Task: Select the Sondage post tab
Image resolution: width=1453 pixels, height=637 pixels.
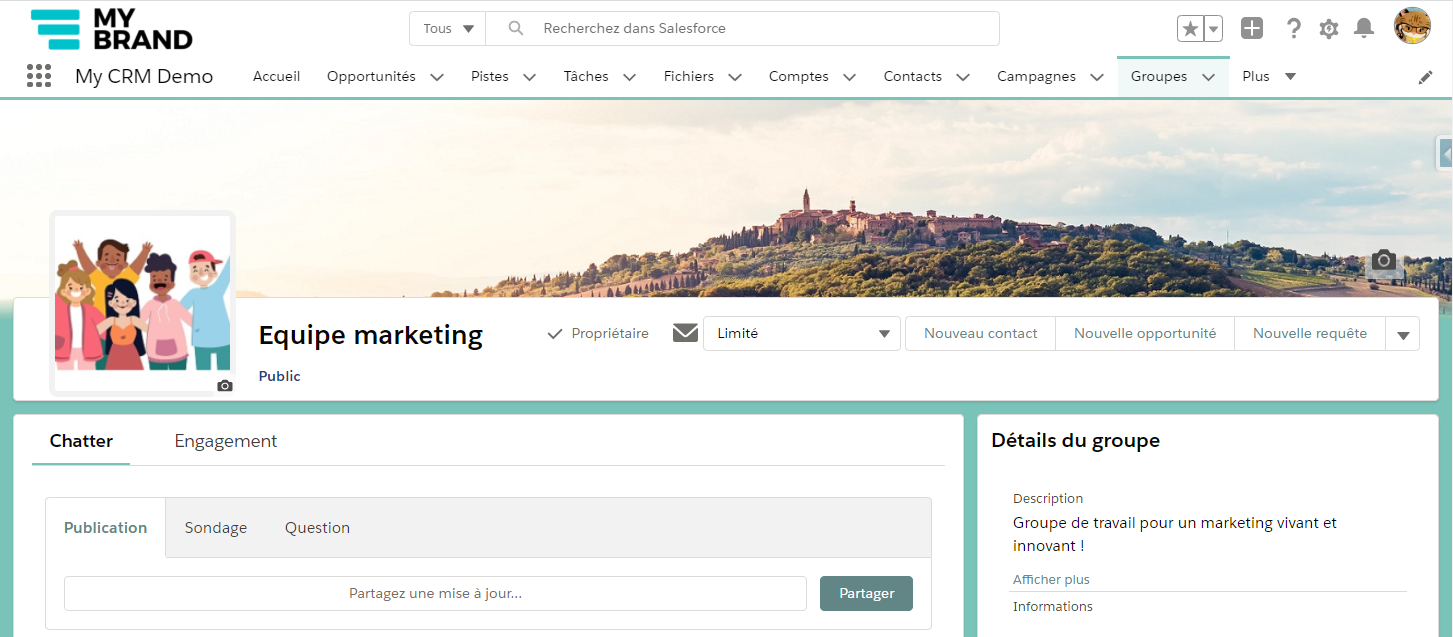Action: click(x=215, y=528)
